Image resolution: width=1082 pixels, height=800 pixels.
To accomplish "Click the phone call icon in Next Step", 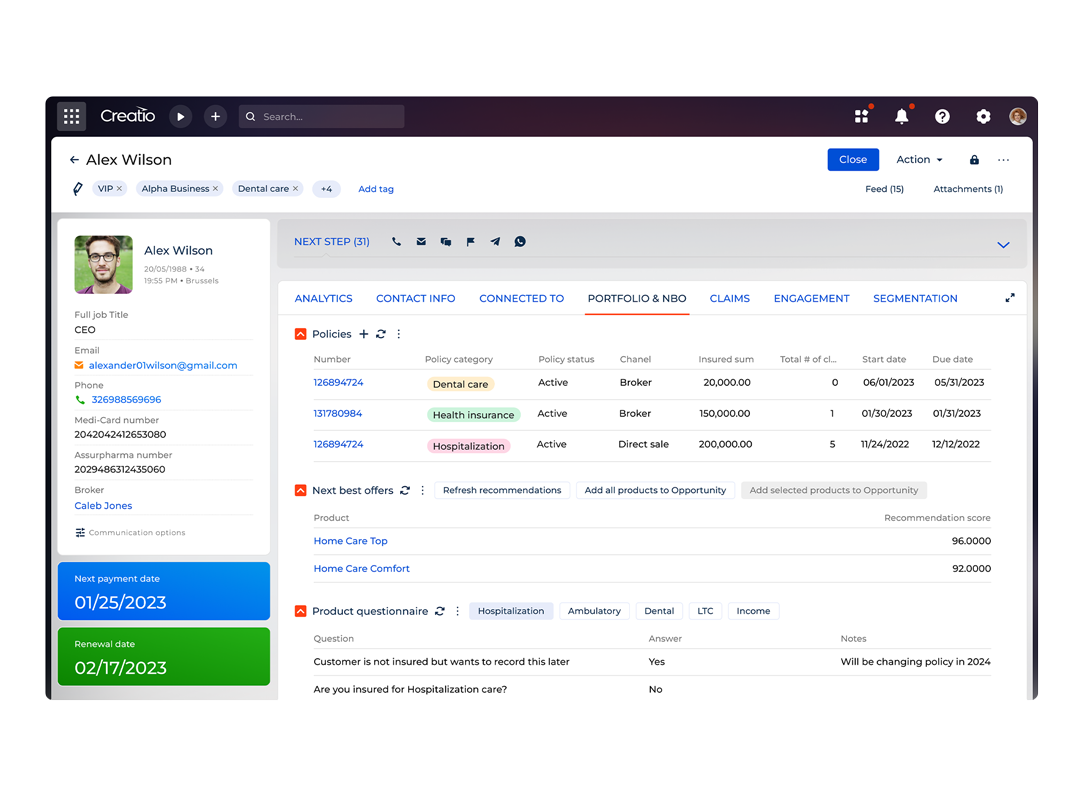I will 397,242.
